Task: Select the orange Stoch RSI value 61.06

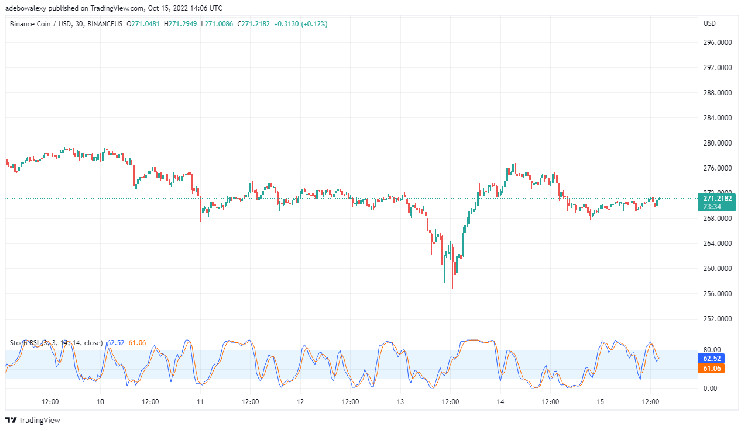Action: (713, 368)
